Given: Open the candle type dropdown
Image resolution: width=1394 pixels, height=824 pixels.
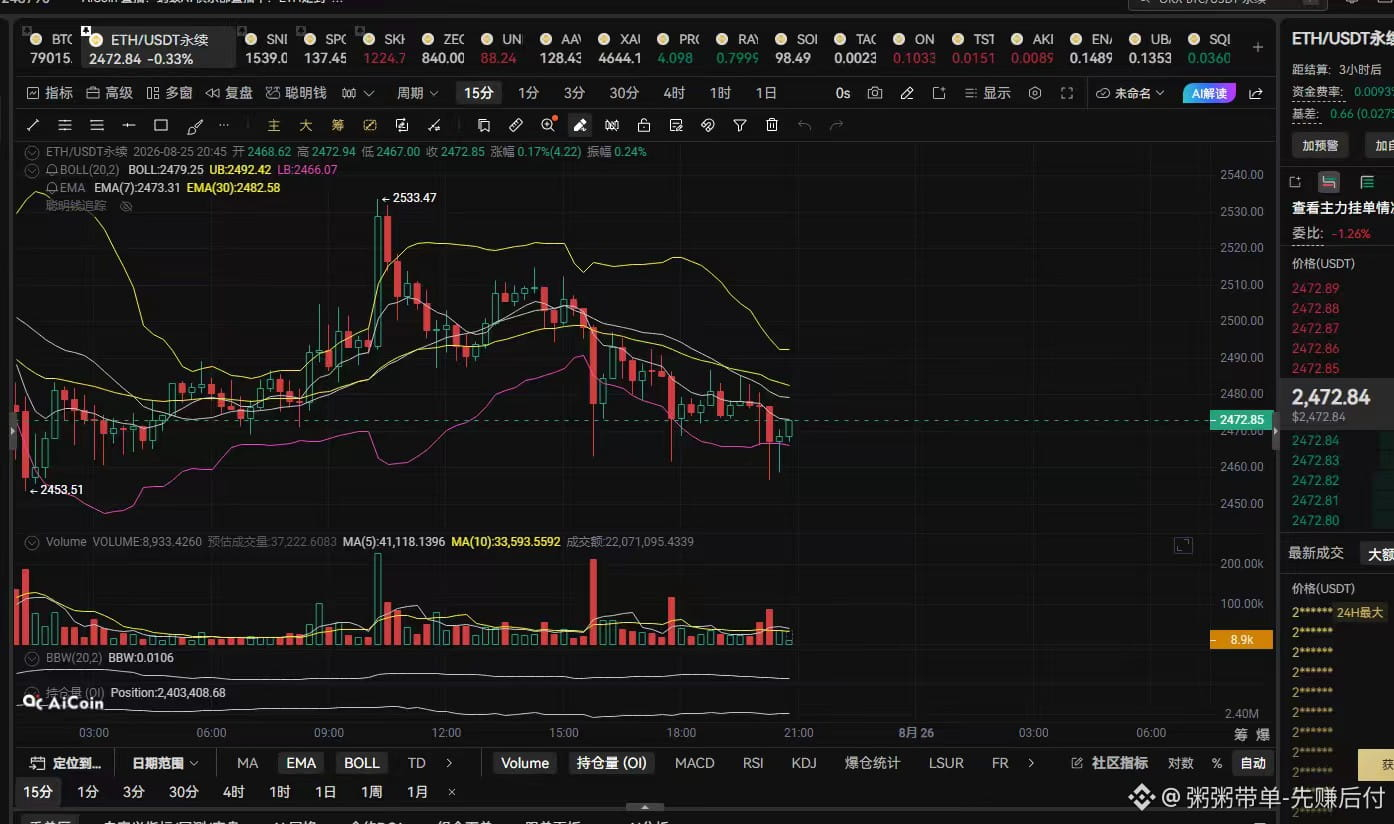Looking at the screenshot, I should pyautogui.click(x=358, y=93).
